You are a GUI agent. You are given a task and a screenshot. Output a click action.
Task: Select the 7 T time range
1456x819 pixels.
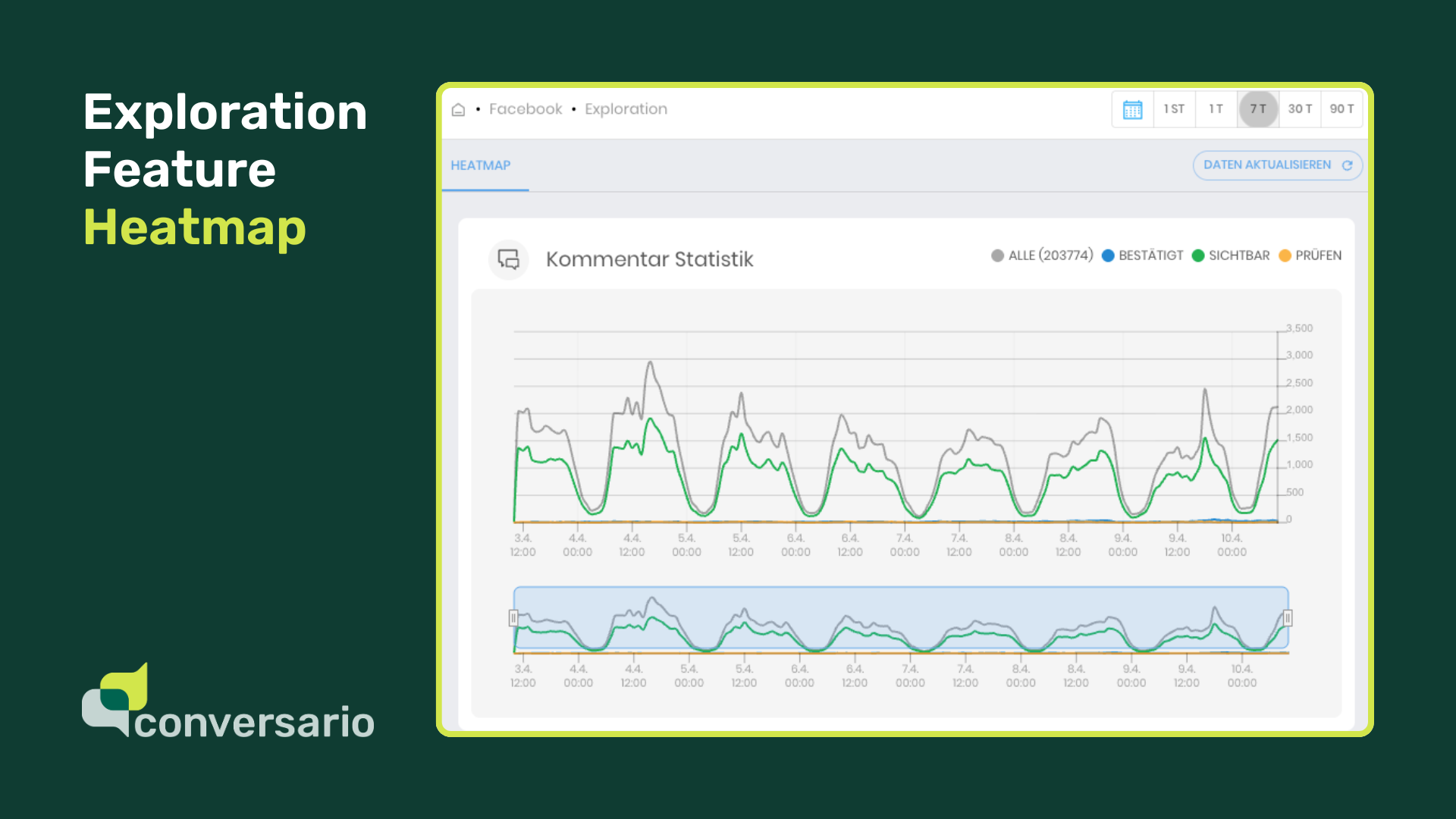[1258, 109]
